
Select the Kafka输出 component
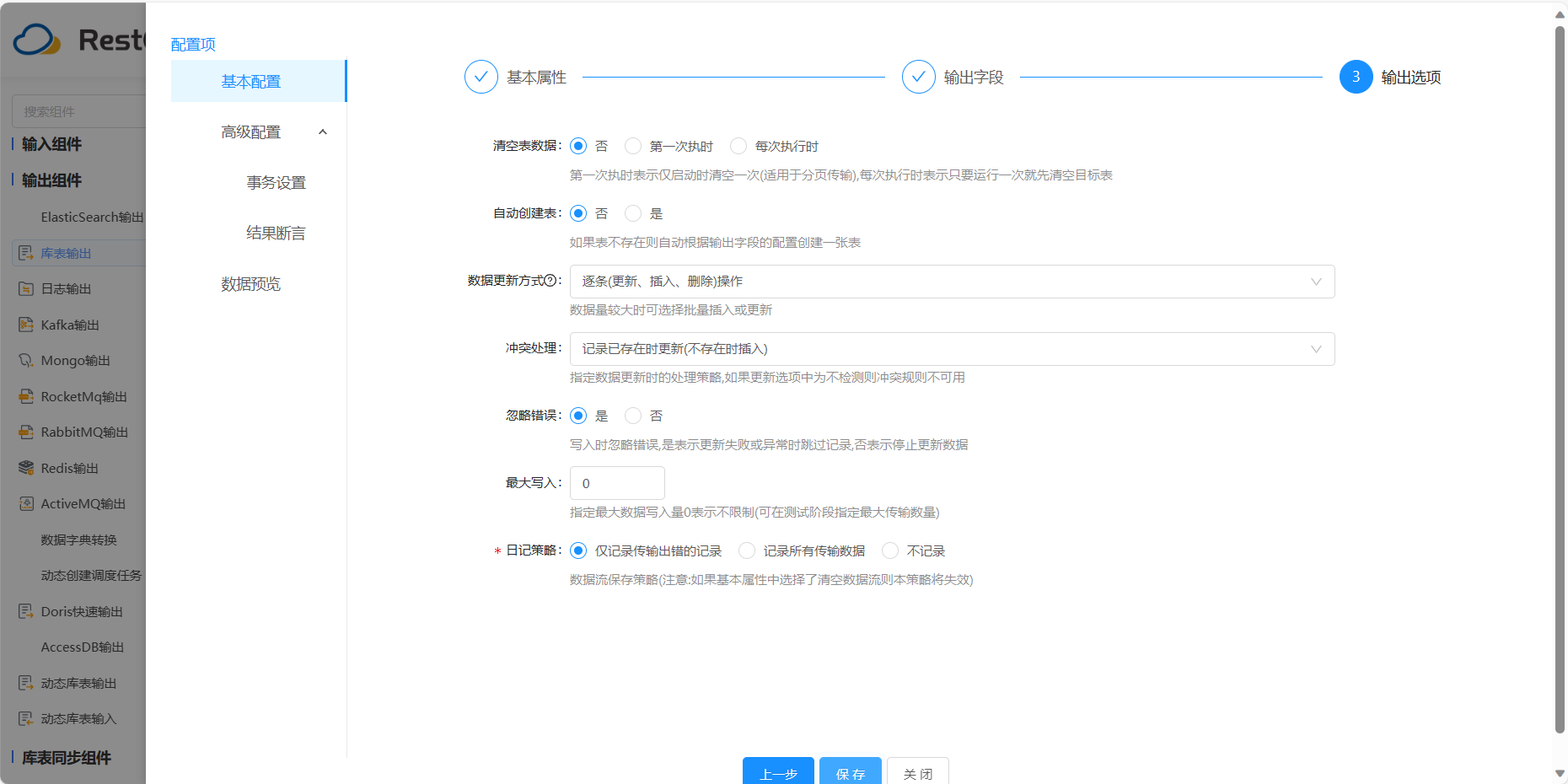click(x=71, y=325)
